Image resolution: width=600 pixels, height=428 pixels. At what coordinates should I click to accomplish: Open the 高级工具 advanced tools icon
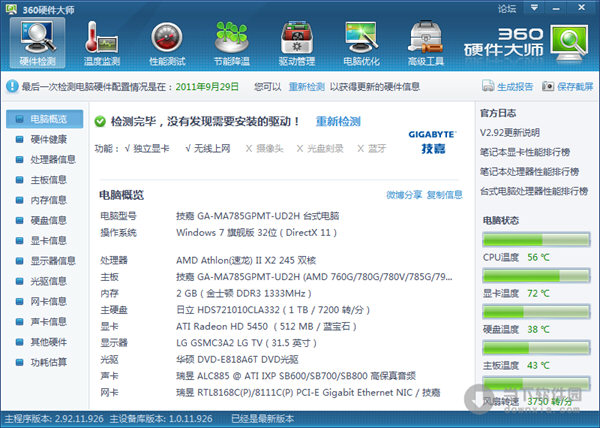click(x=425, y=42)
